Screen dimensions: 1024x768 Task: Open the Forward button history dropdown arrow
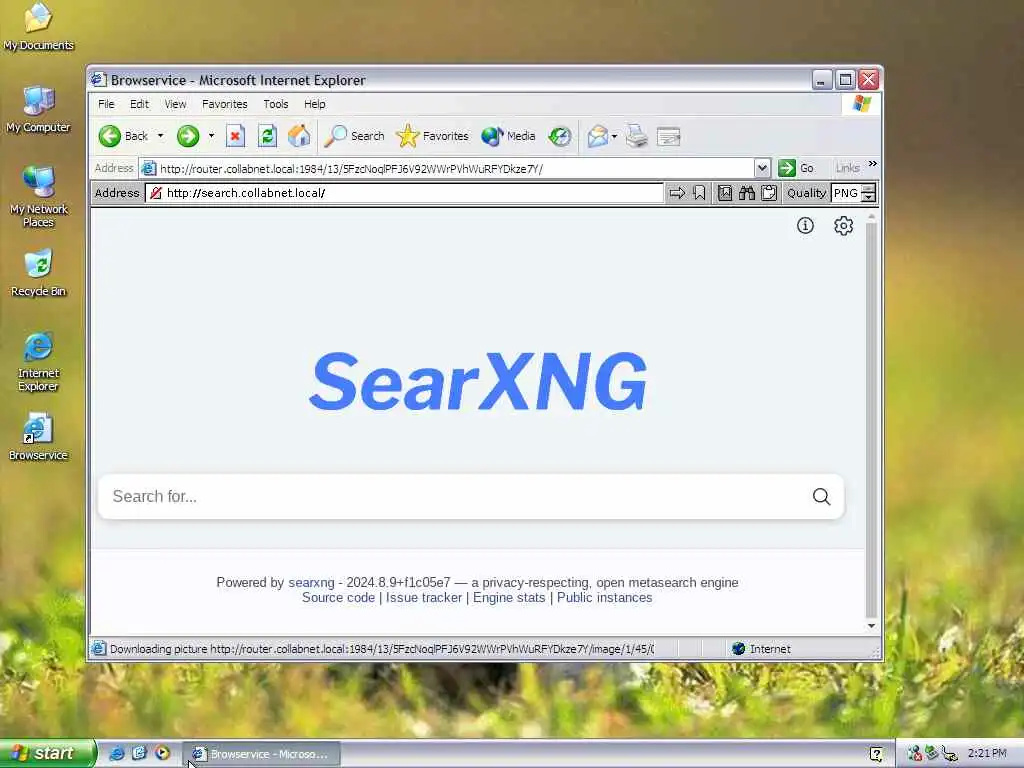pyautogui.click(x=211, y=136)
